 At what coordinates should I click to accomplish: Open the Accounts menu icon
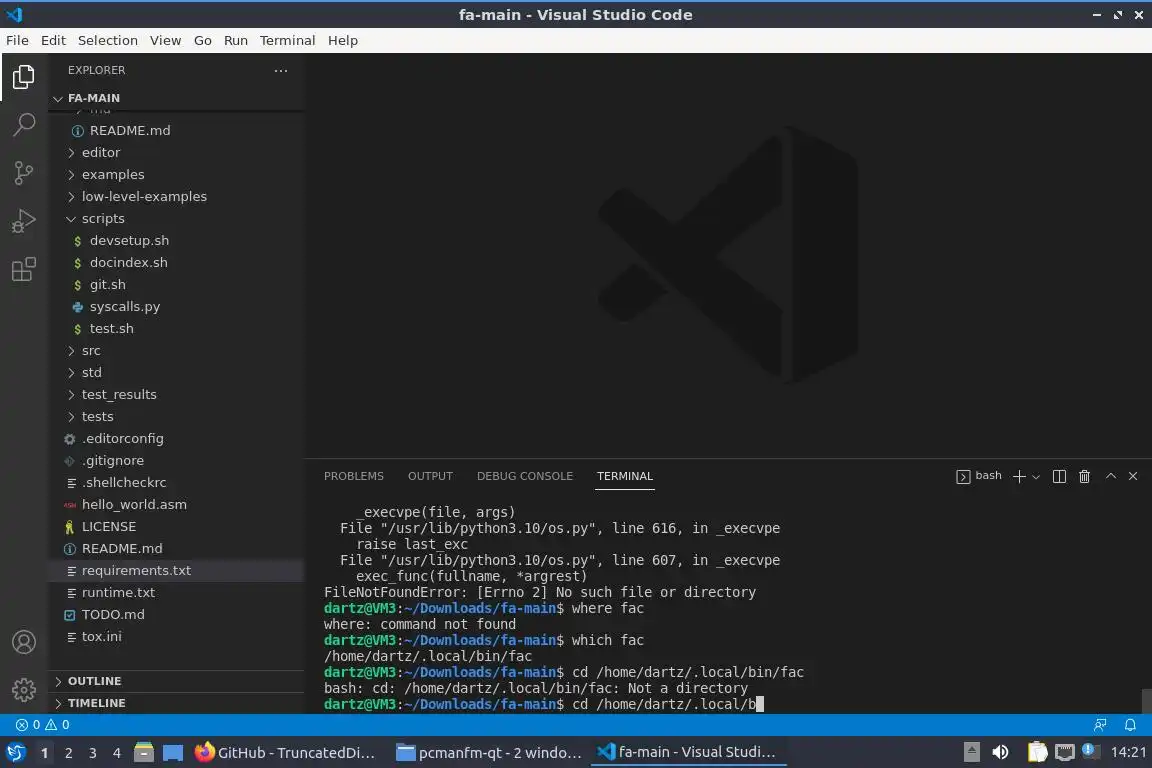pos(24,642)
